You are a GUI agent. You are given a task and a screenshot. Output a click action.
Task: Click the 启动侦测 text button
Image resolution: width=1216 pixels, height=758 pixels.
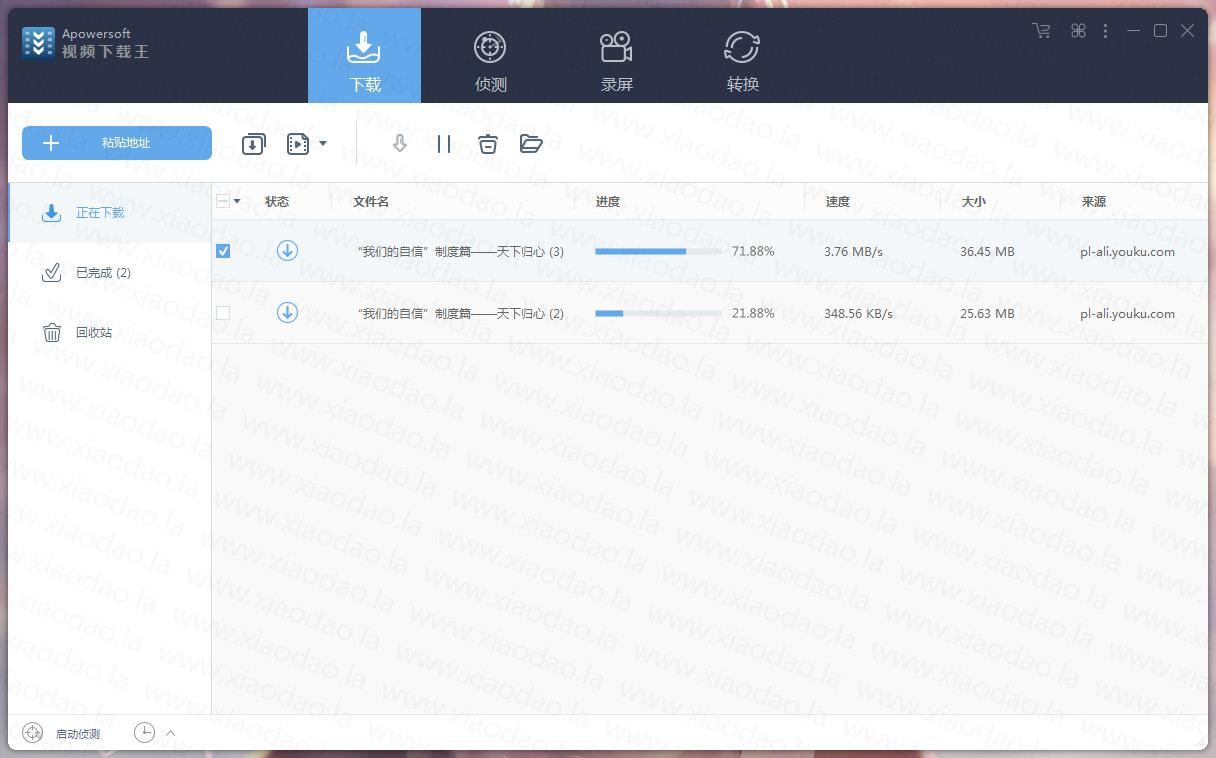(78, 734)
